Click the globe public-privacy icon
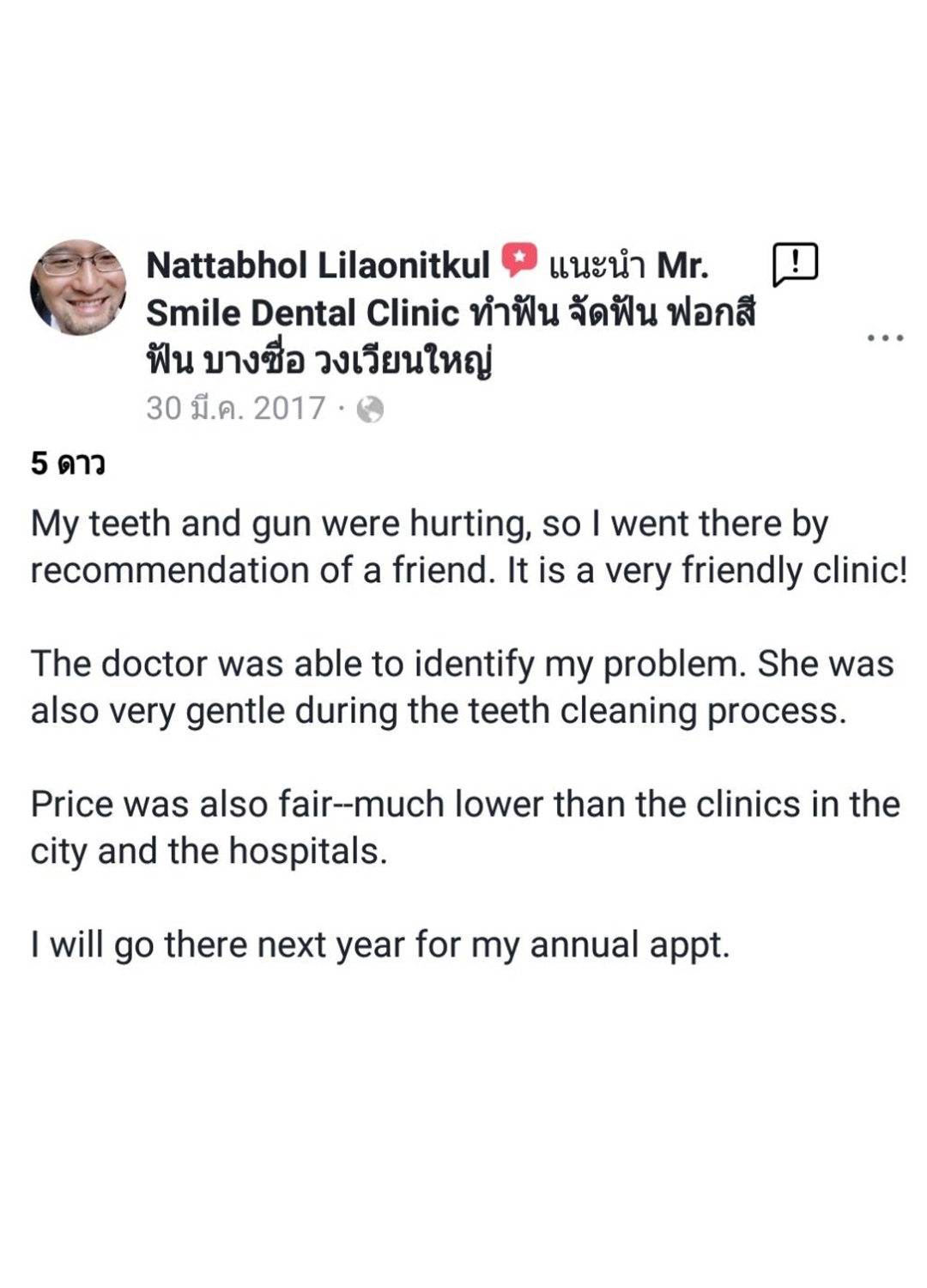 [370, 410]
